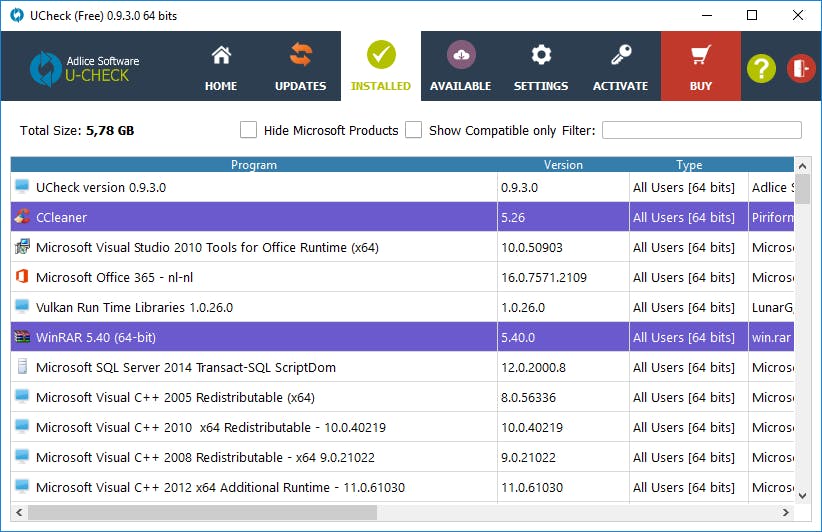The image size is (822, 532).
Task: Click inside the Filter text field
Action: pos(702,130)
